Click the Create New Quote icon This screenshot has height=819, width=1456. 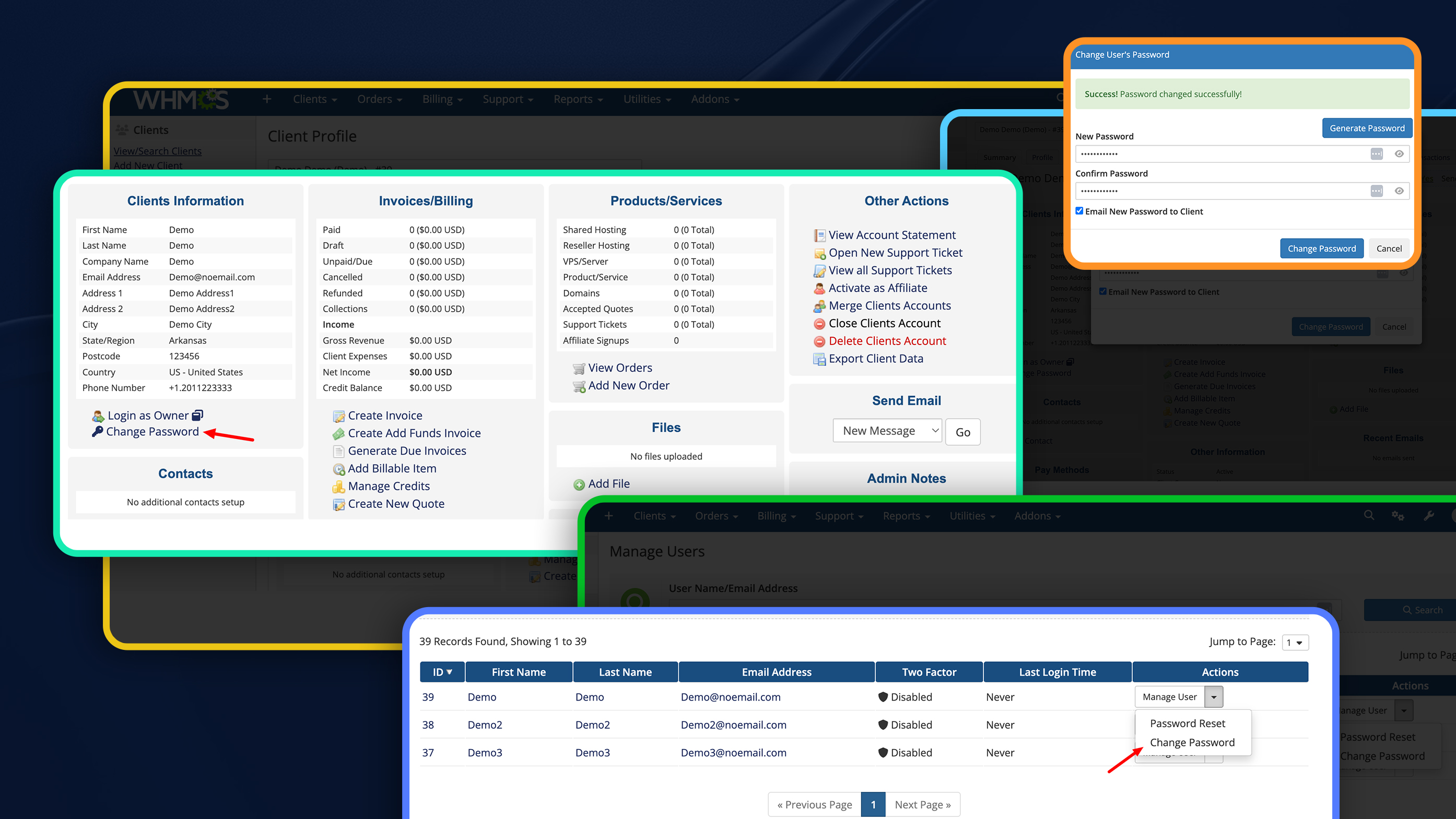pos(338,504)
